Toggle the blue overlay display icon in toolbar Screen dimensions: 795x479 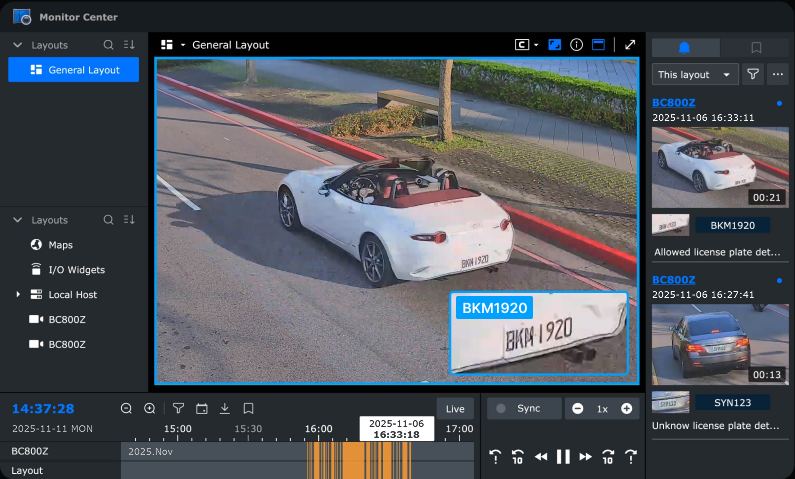tap(555, 45)
